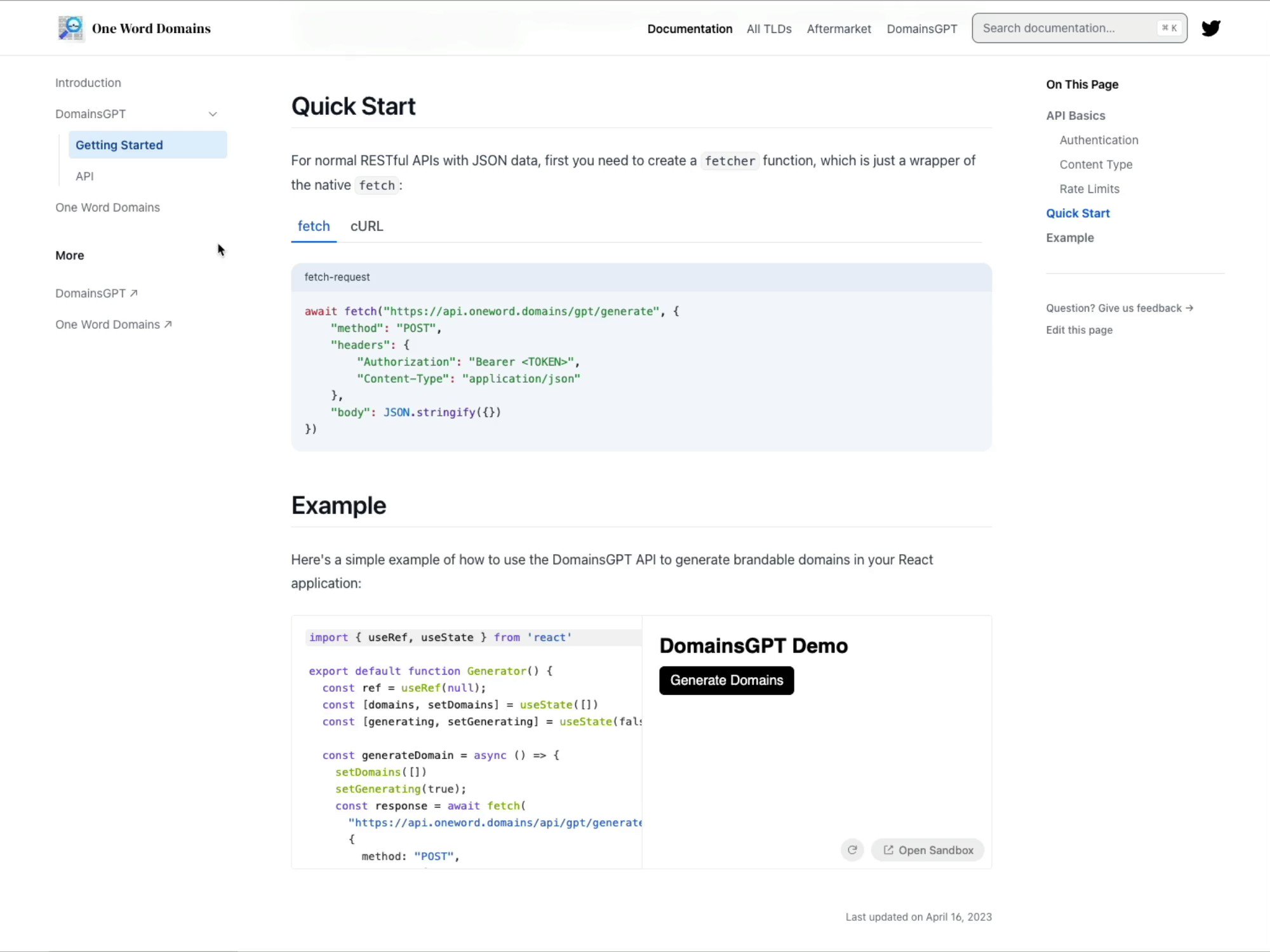
Task: Click the Twitter bird icon
Action: [1210, 29]
